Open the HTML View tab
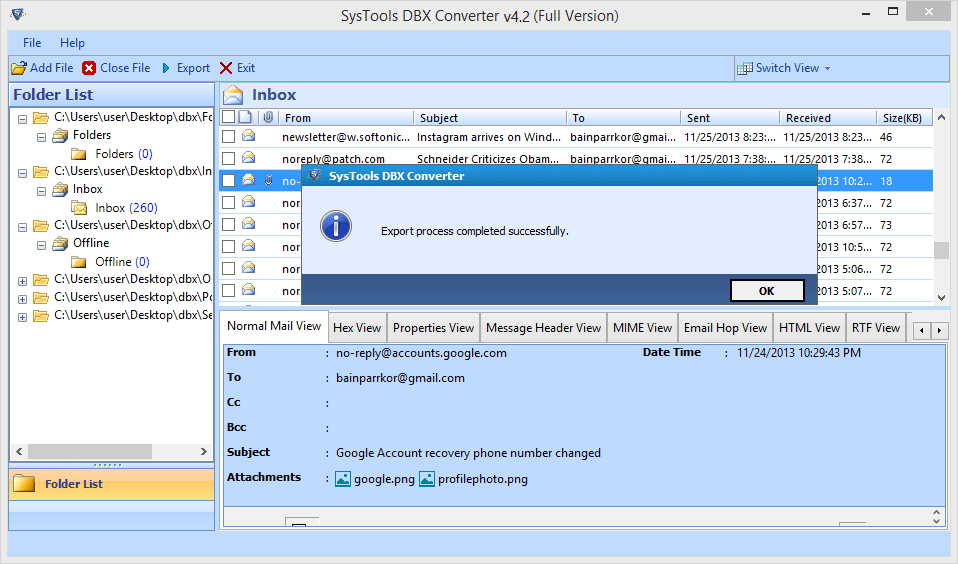Image resolution: width=958 pixels, height=564 pixels. point(810,328)
